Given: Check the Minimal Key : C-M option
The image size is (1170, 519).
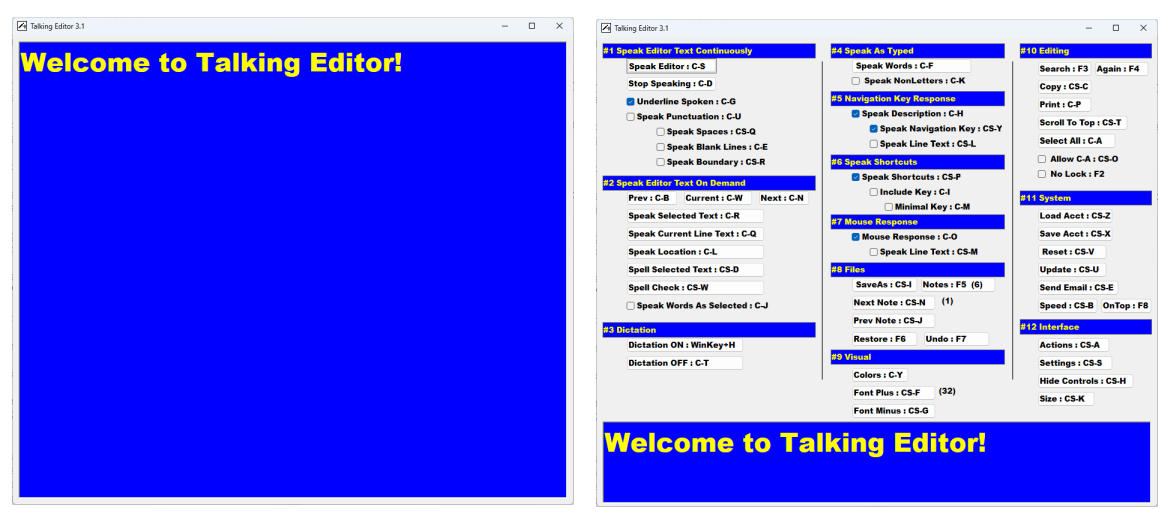Looking at the screenshot, I should pyautogui.click(x=889, y=207).
